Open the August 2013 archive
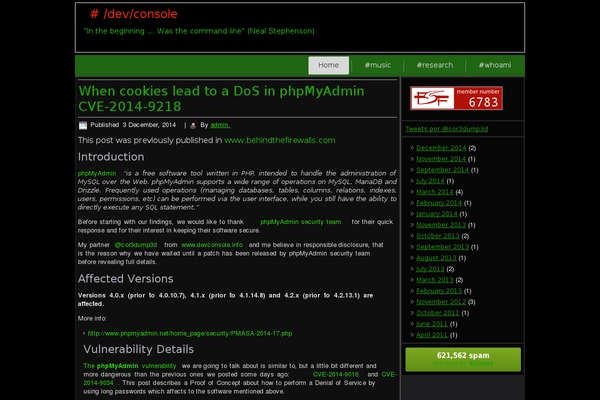600x400 pixels. click(436, 258)
